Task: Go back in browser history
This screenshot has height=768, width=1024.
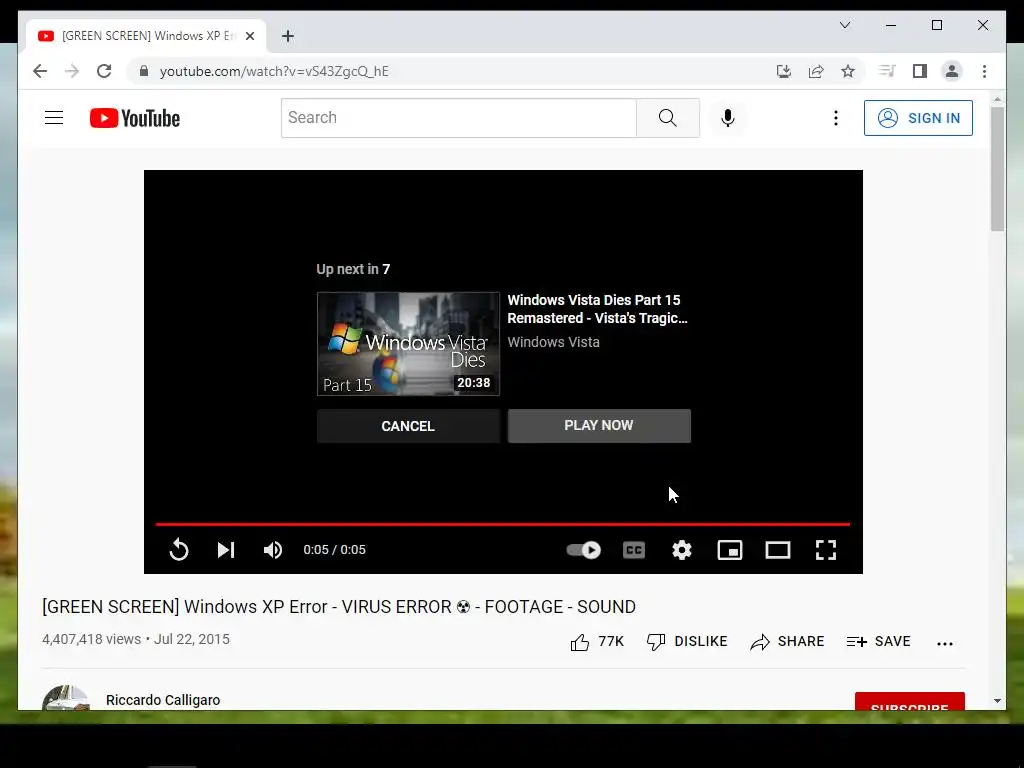Action: click(x=40, y=71)
